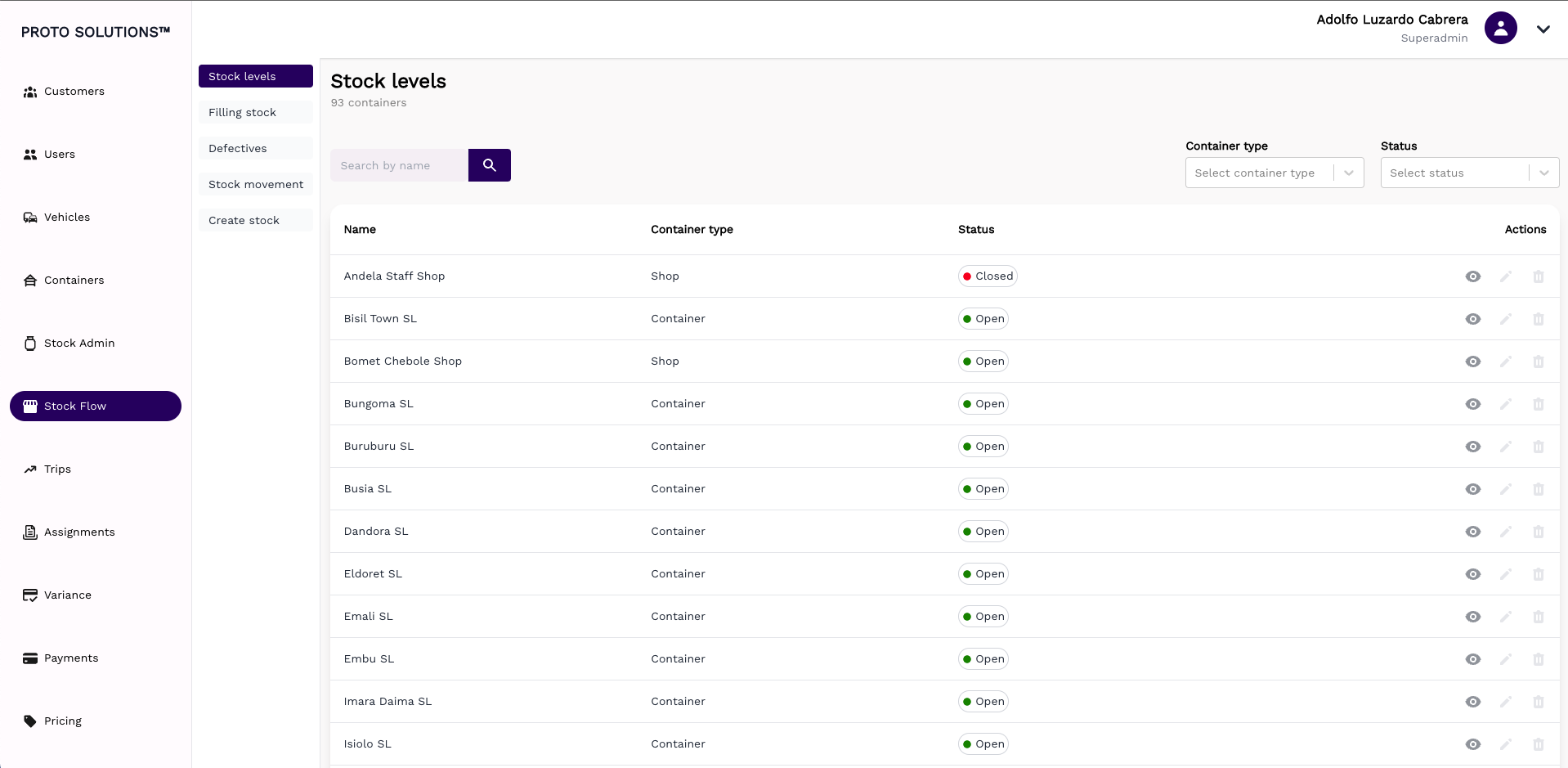Image resolution: width=1568 pixels, height=768 pixels.
Task: Switch to Filling stock tab
Action: [256, 112]
